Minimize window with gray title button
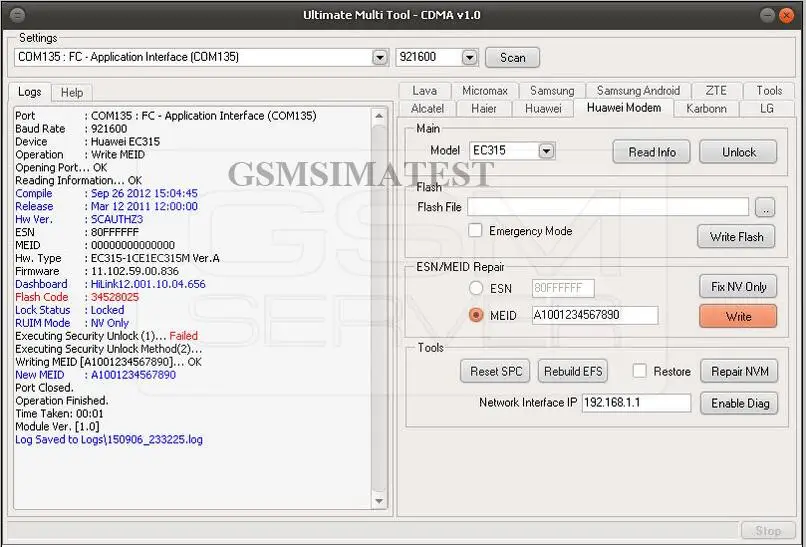The width and height of the screenshot is (806, 547). click(x=767, y=15)
